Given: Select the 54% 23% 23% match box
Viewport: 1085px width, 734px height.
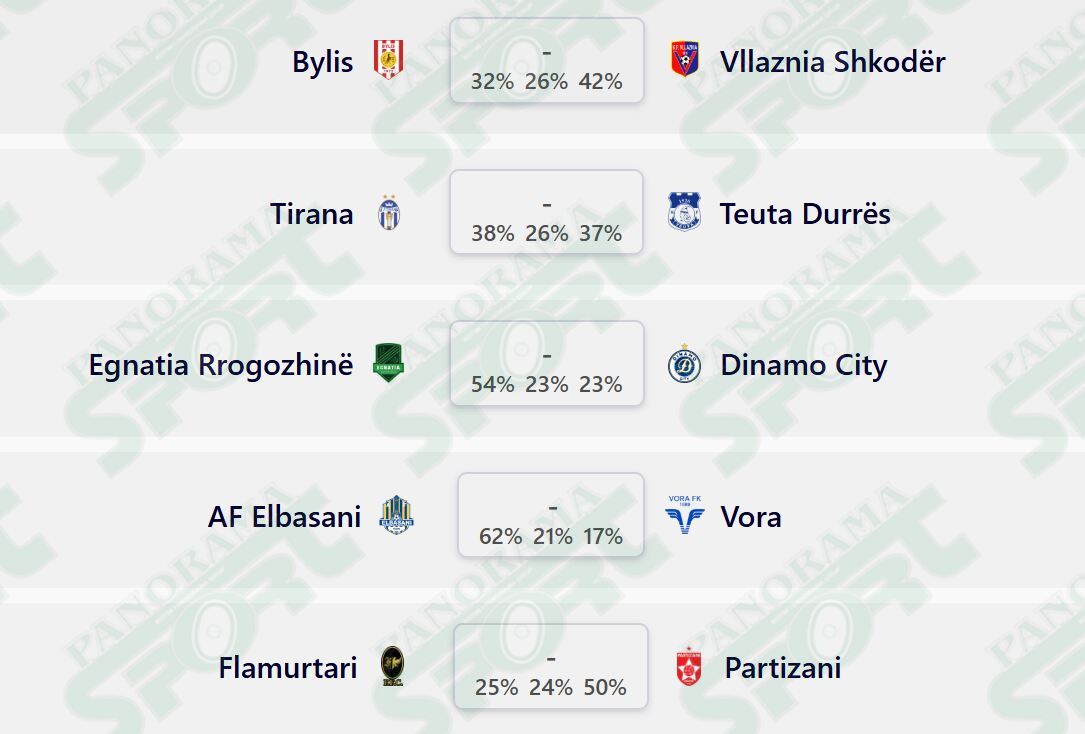Looking at the screenshot, I should point(547,363).
